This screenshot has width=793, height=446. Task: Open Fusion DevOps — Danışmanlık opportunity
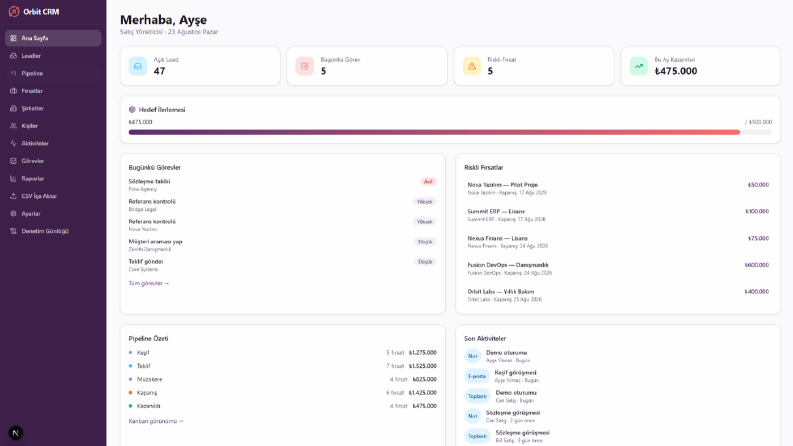618,269
